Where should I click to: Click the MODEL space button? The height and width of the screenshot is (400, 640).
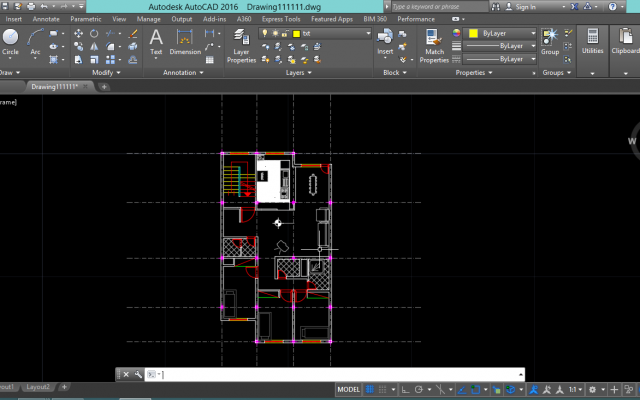coord(349,389)
